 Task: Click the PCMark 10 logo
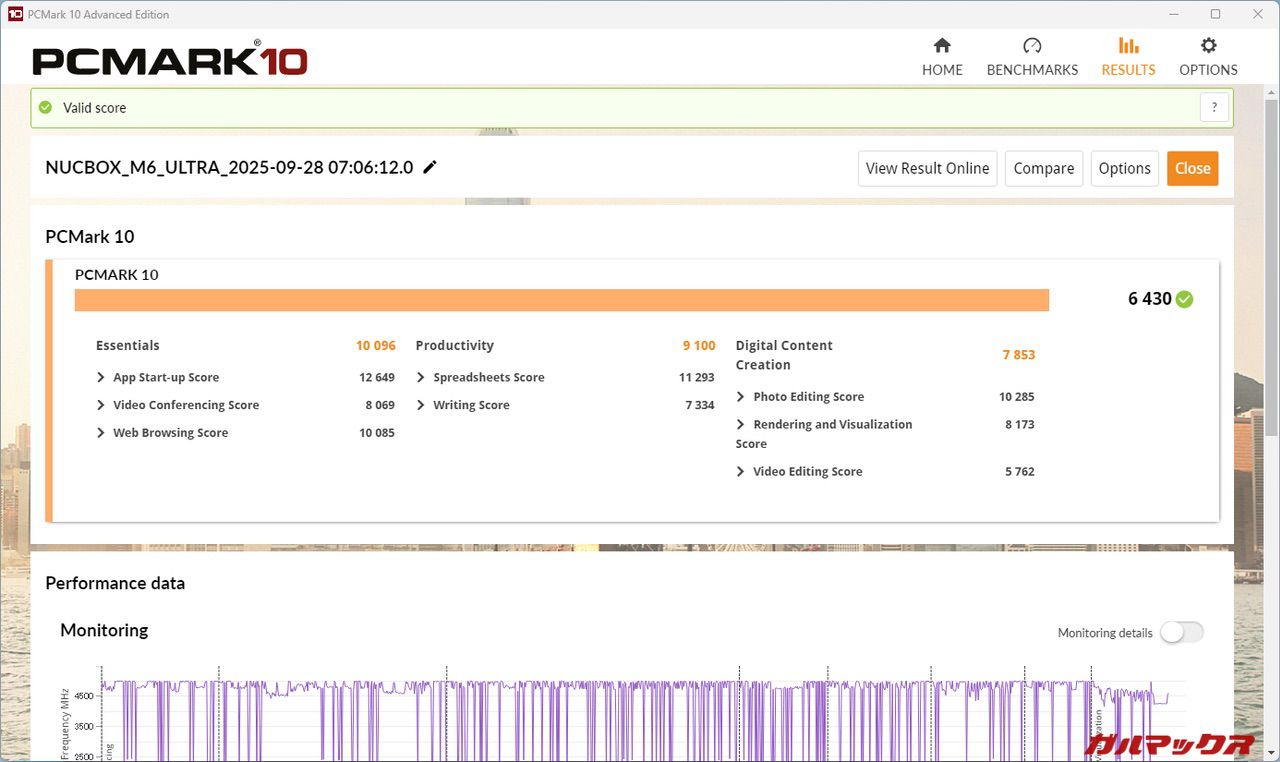click(170, 60)
